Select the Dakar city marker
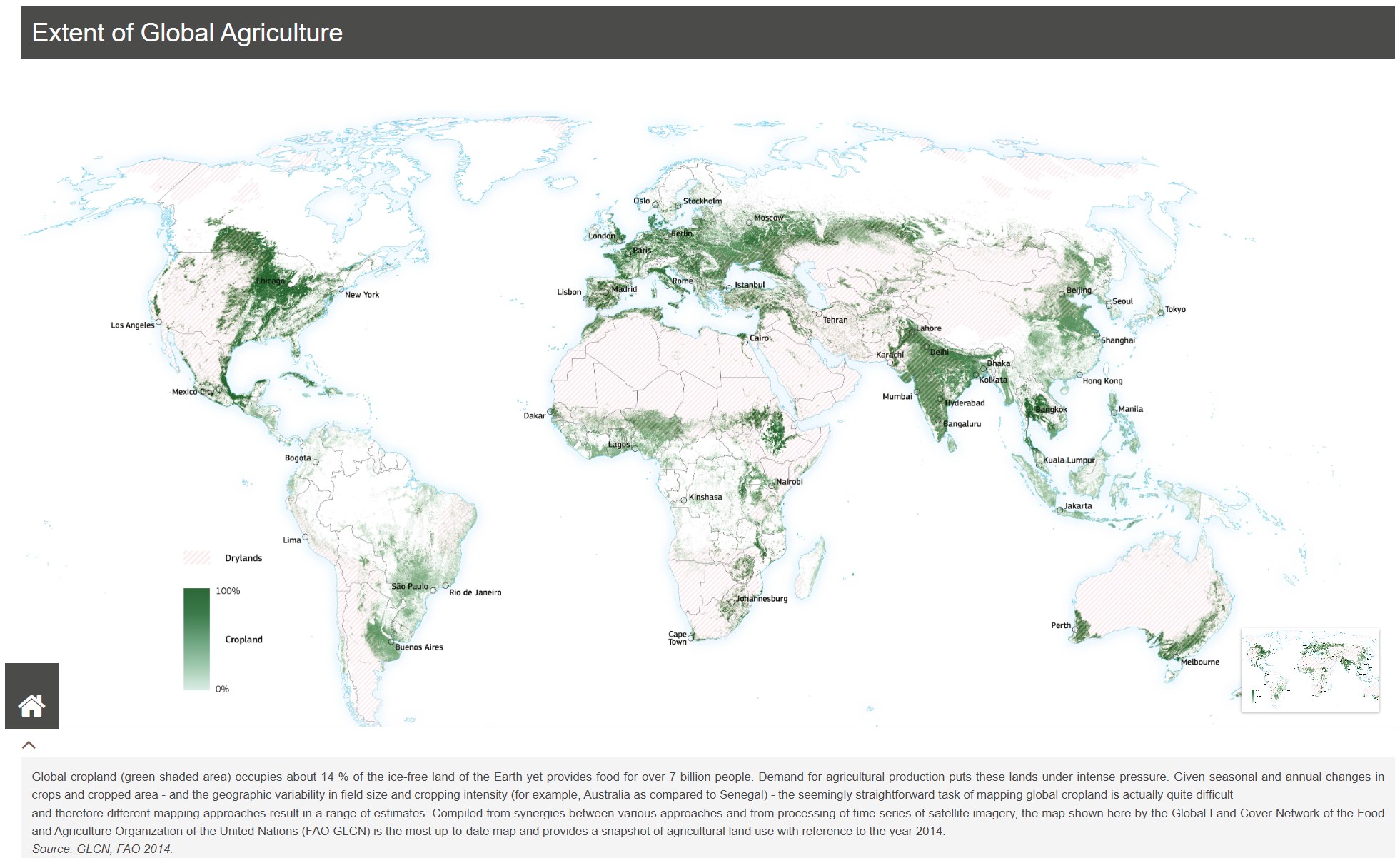Viewport: 1400px width, 858px height. tap(550, 412)
